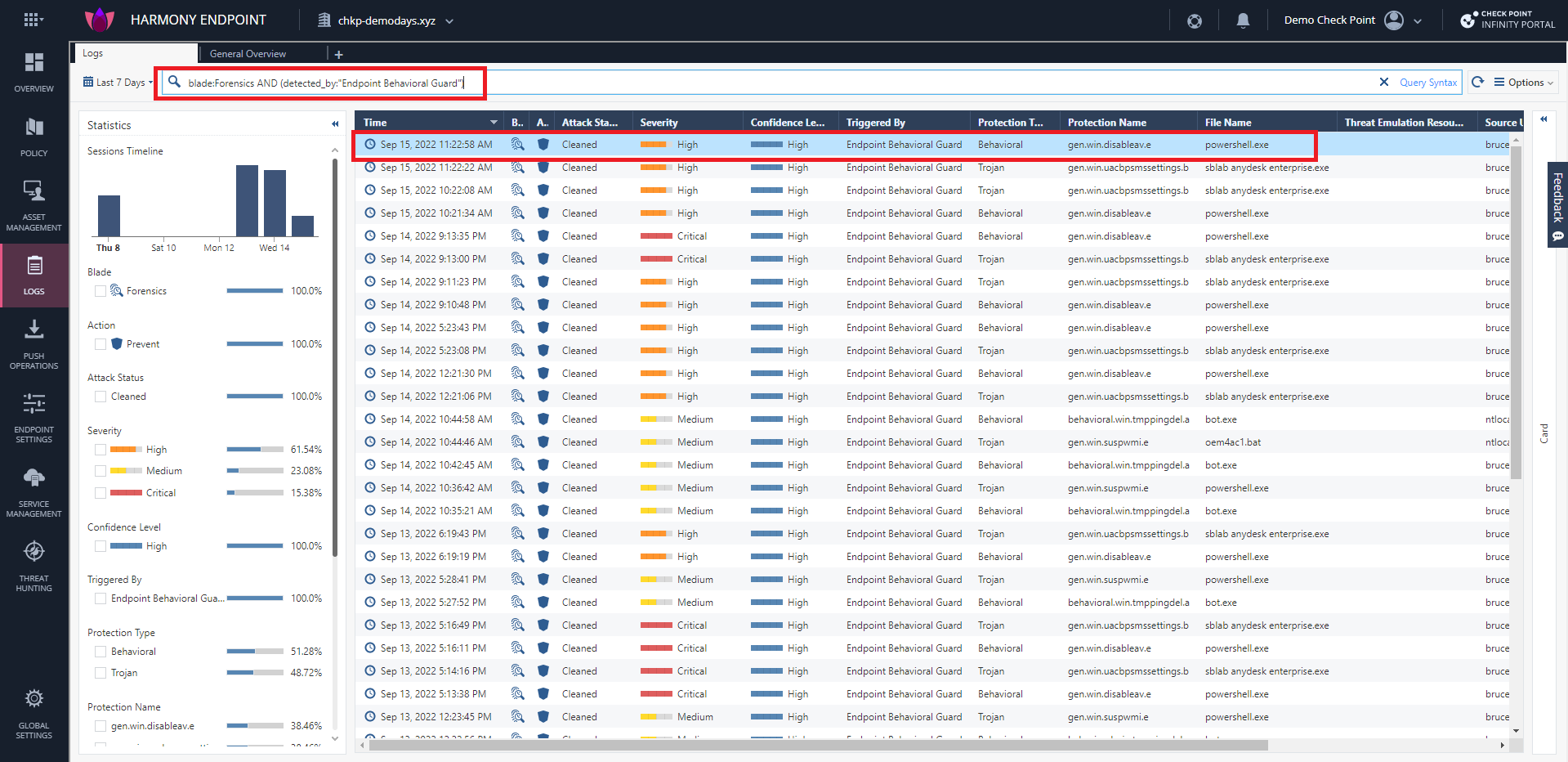Expand the Card panel arrow
1568x762 pixels.
click(1544, 119)
